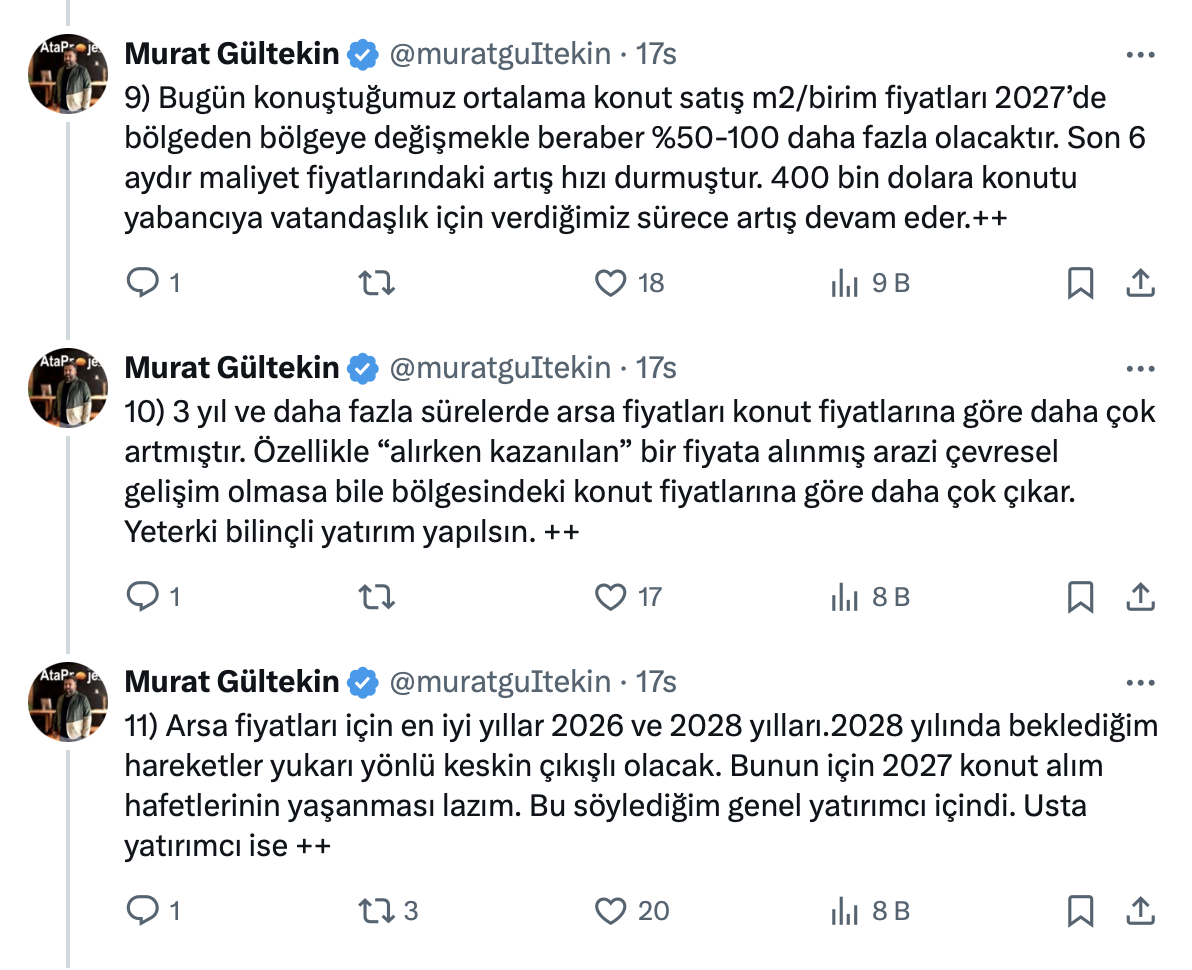Open more options for tweet 9
The image size is (1192, 970).
(x=1140, y=55)
